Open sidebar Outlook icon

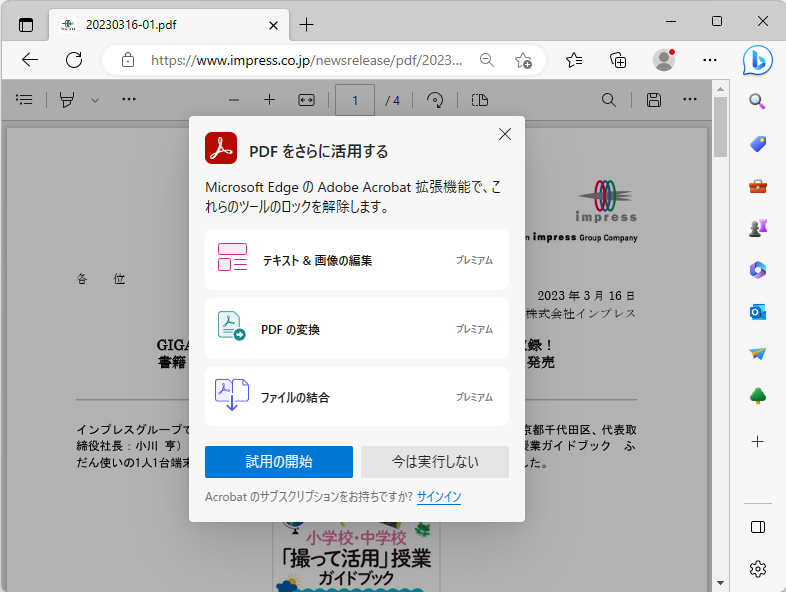(757, 312)
